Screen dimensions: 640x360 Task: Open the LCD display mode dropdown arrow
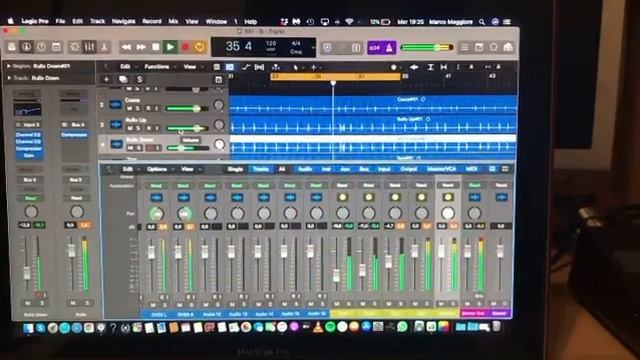point(313,47)
